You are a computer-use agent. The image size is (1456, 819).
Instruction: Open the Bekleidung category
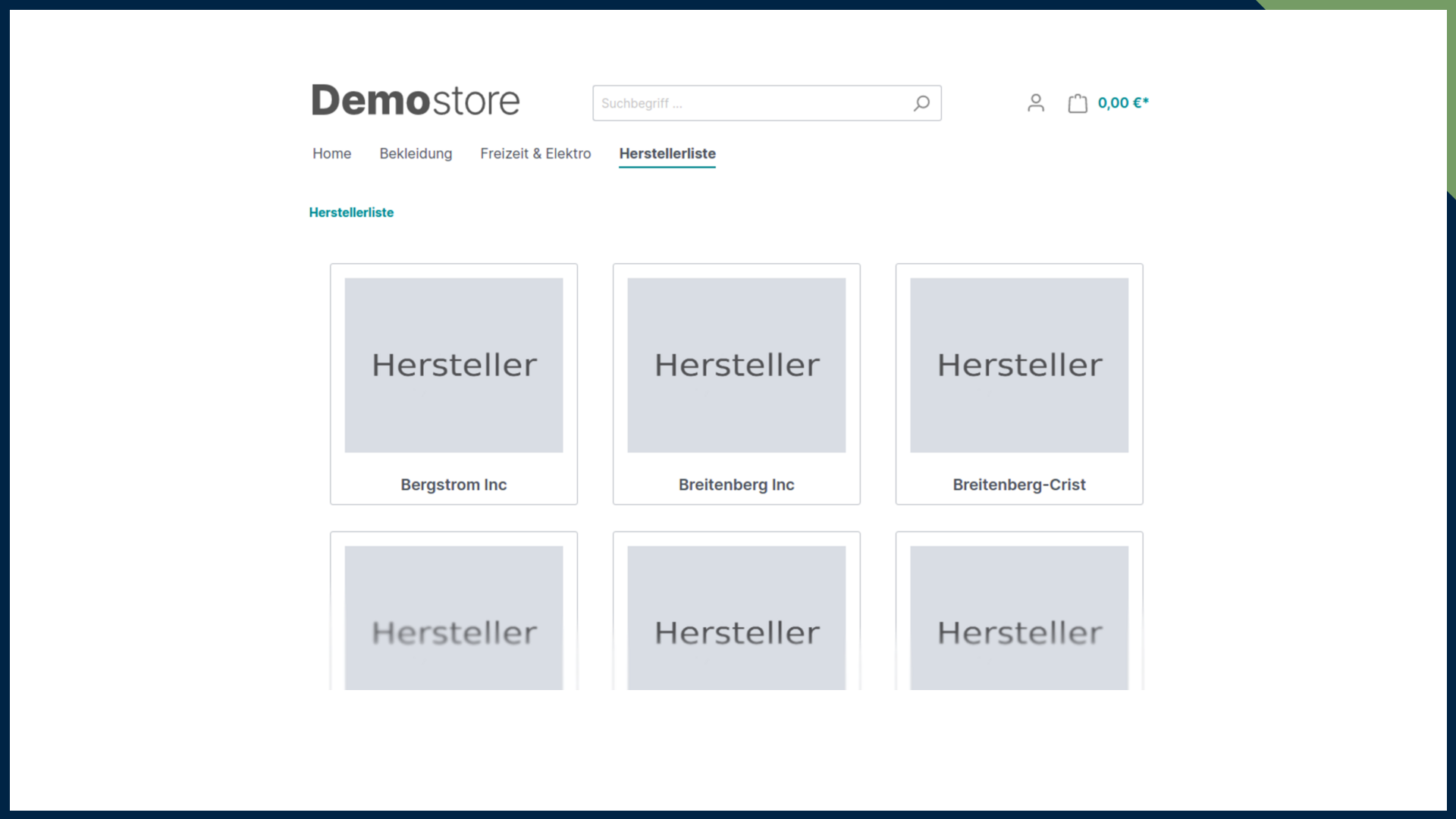416,154
